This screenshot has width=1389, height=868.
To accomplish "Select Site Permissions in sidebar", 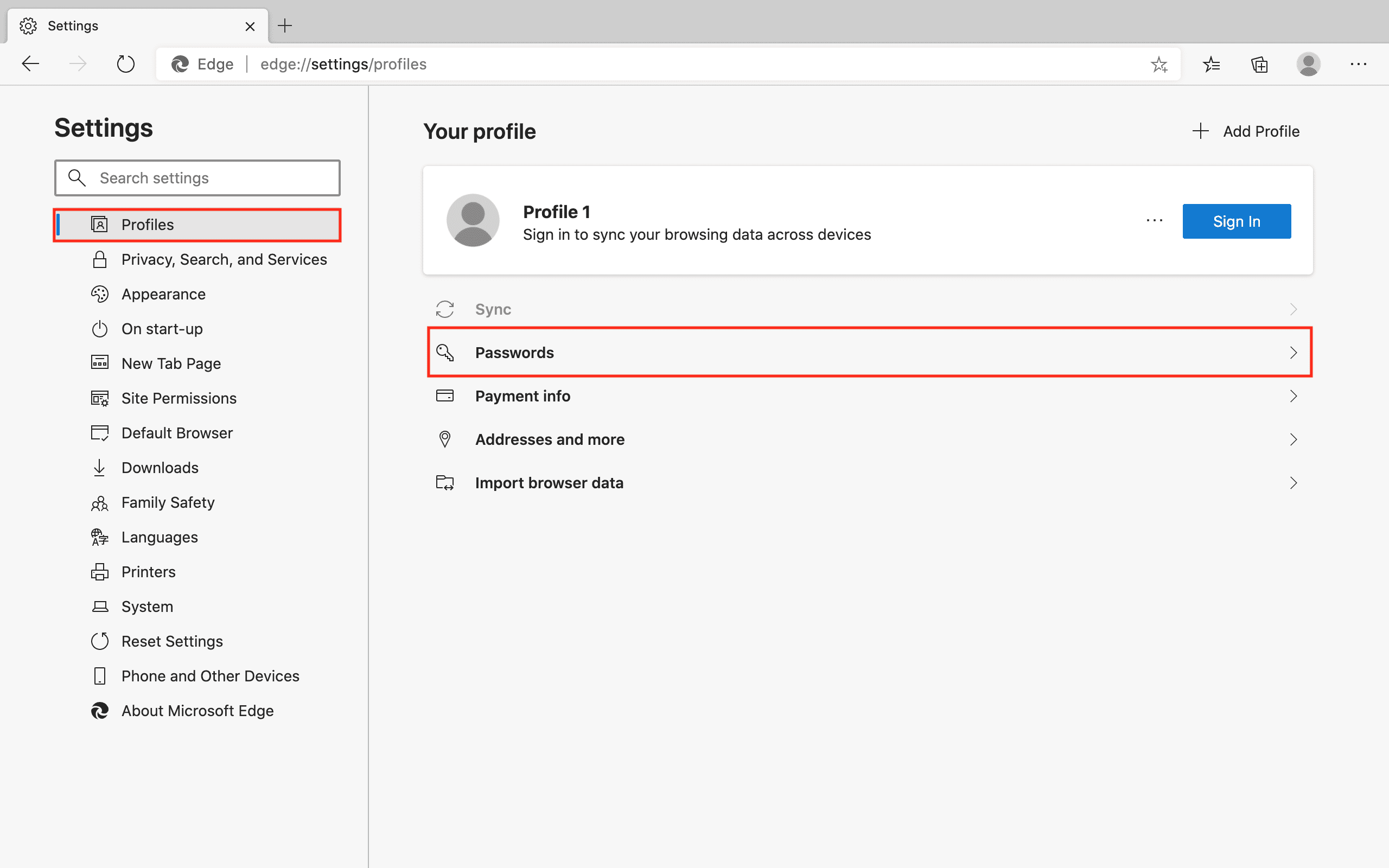I will (x=179, y=398).
